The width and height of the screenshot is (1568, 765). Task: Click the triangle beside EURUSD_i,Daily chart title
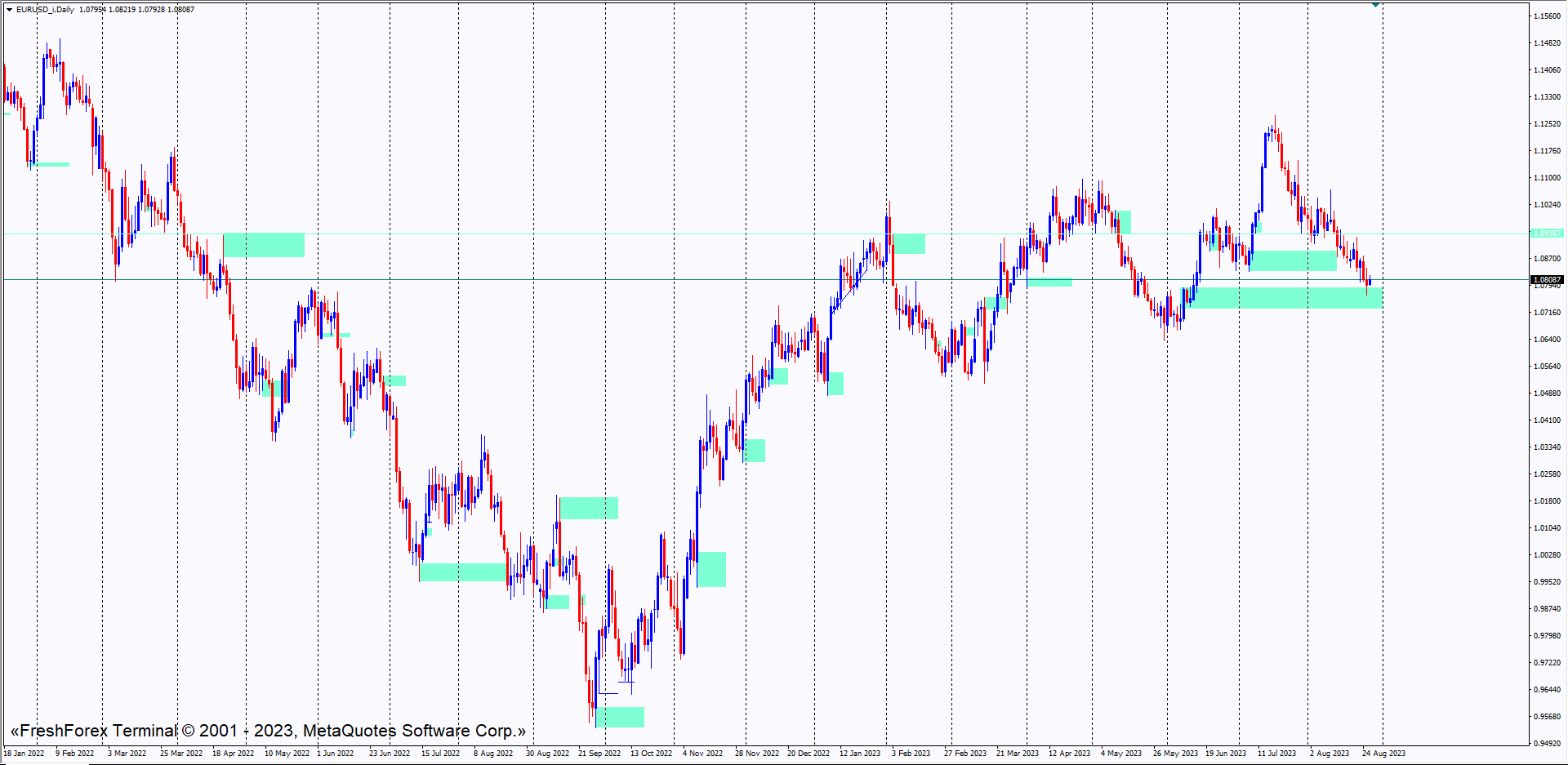pyautogui.click(x=9, y=10)
